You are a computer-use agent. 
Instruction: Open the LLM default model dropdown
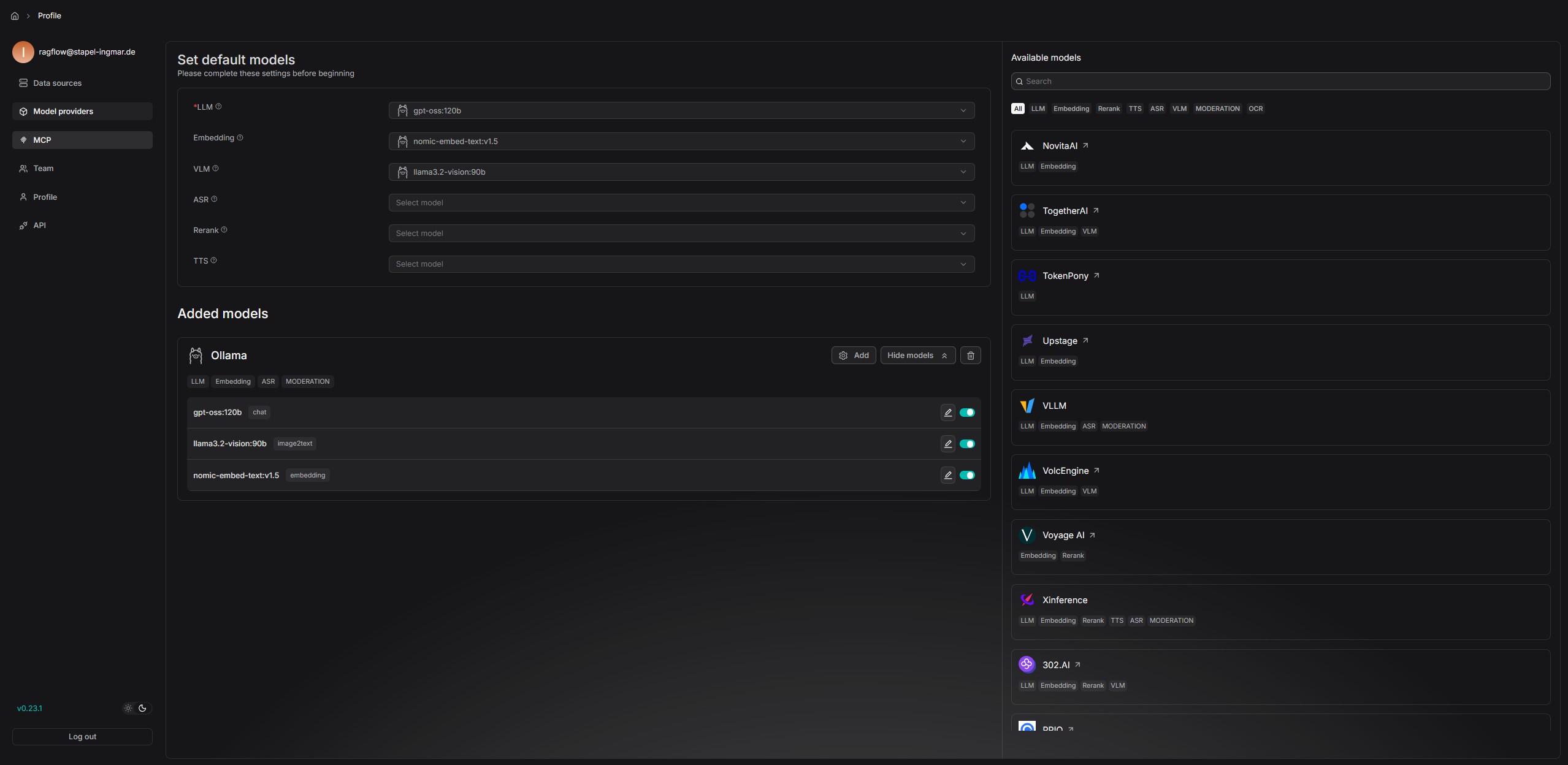pyautogui.click(x=681, y=110)
